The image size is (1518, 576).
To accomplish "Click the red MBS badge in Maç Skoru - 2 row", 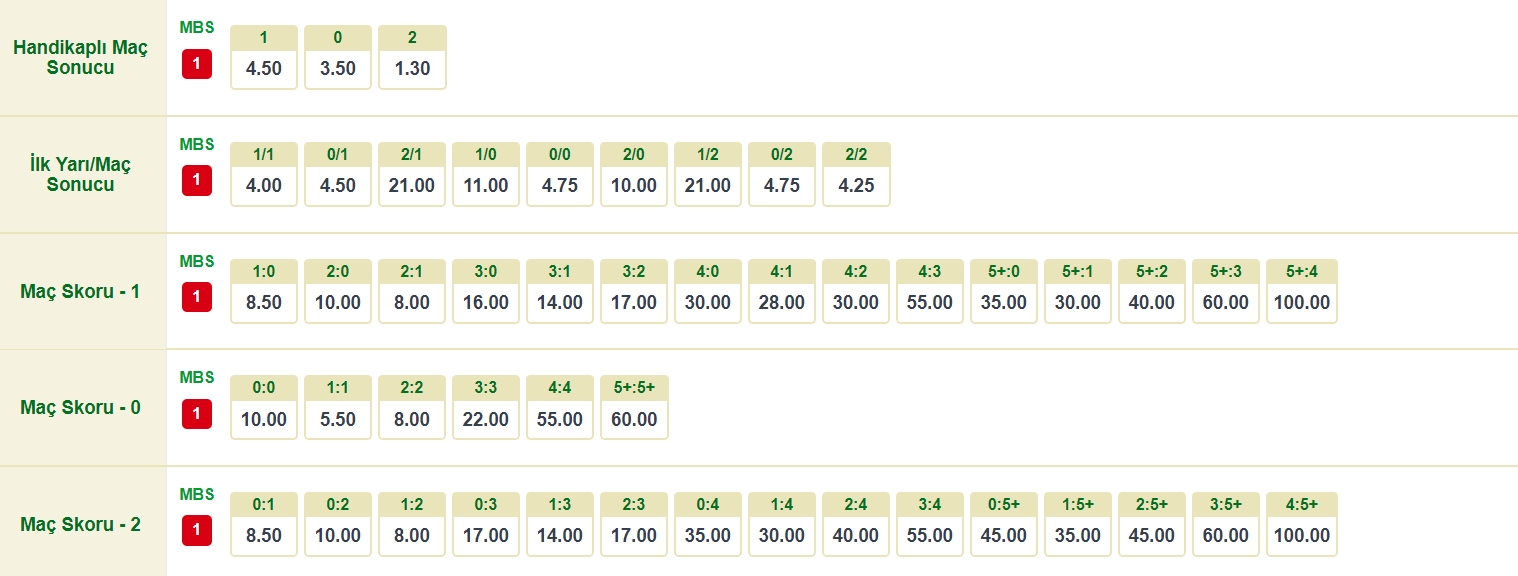I will click(x=197, y=531).
